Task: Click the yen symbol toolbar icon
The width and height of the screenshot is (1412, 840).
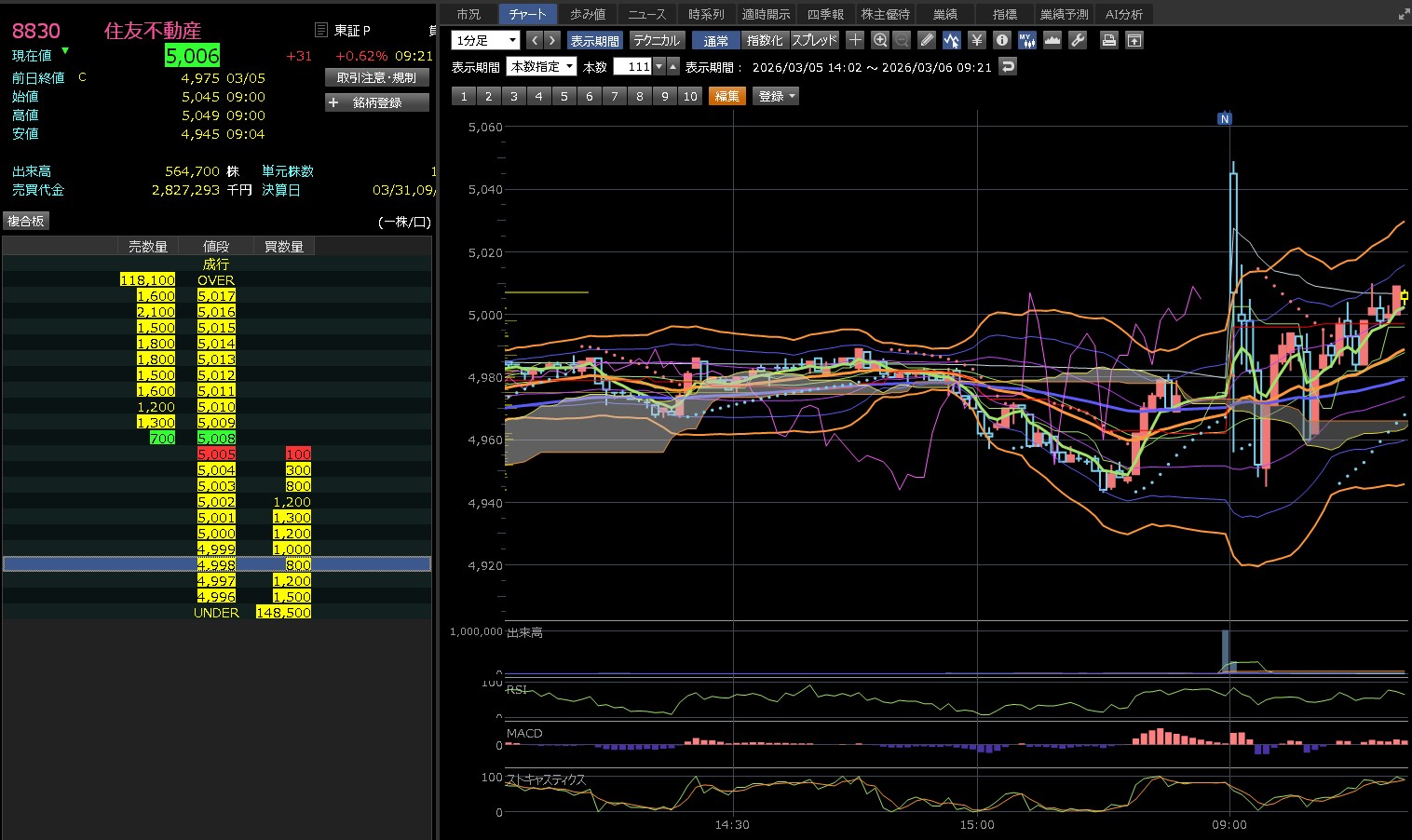Action: (x=976, y=40)
